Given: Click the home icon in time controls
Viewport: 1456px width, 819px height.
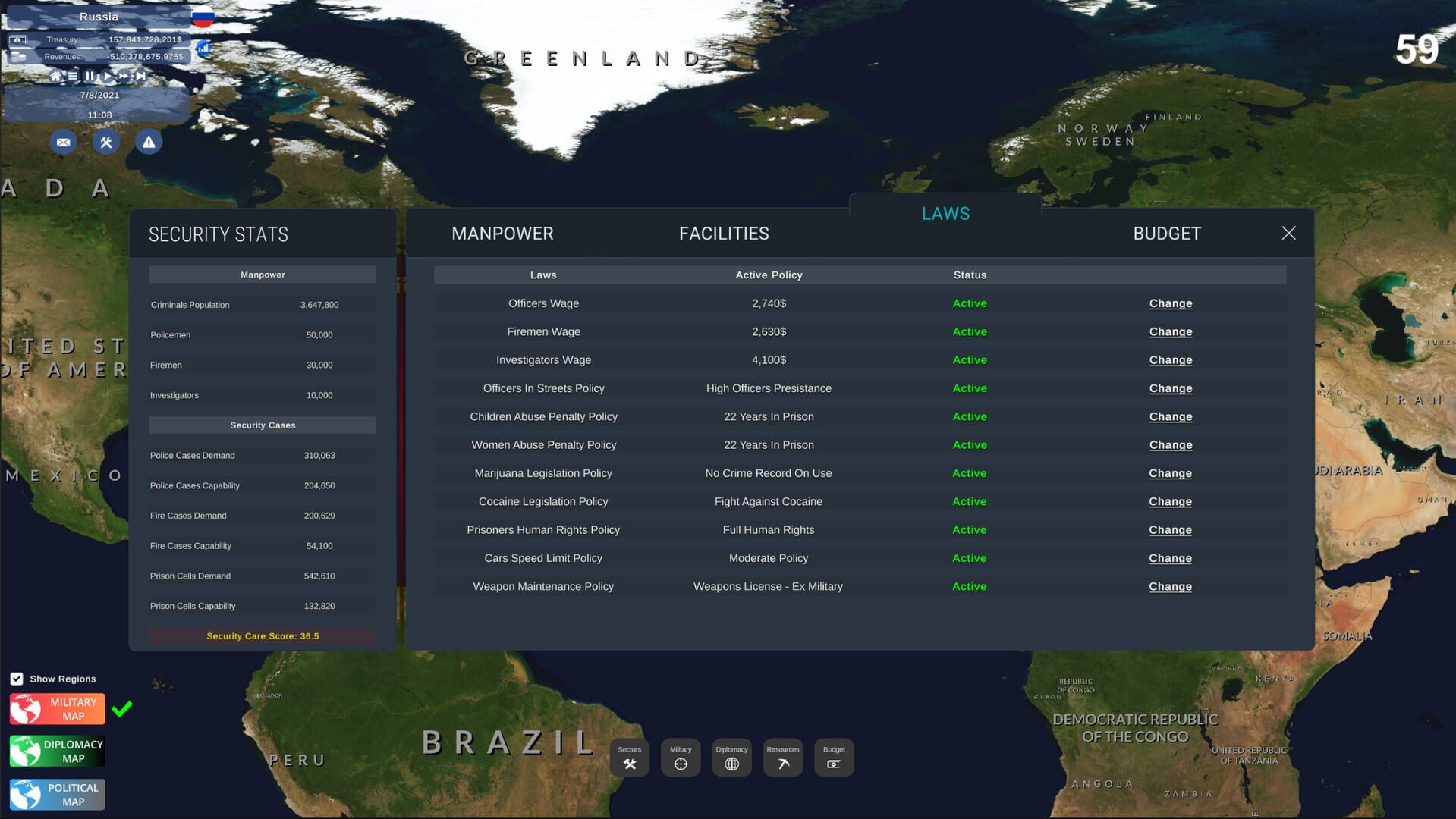Looking at the screenshot, I should coord(55,76).
